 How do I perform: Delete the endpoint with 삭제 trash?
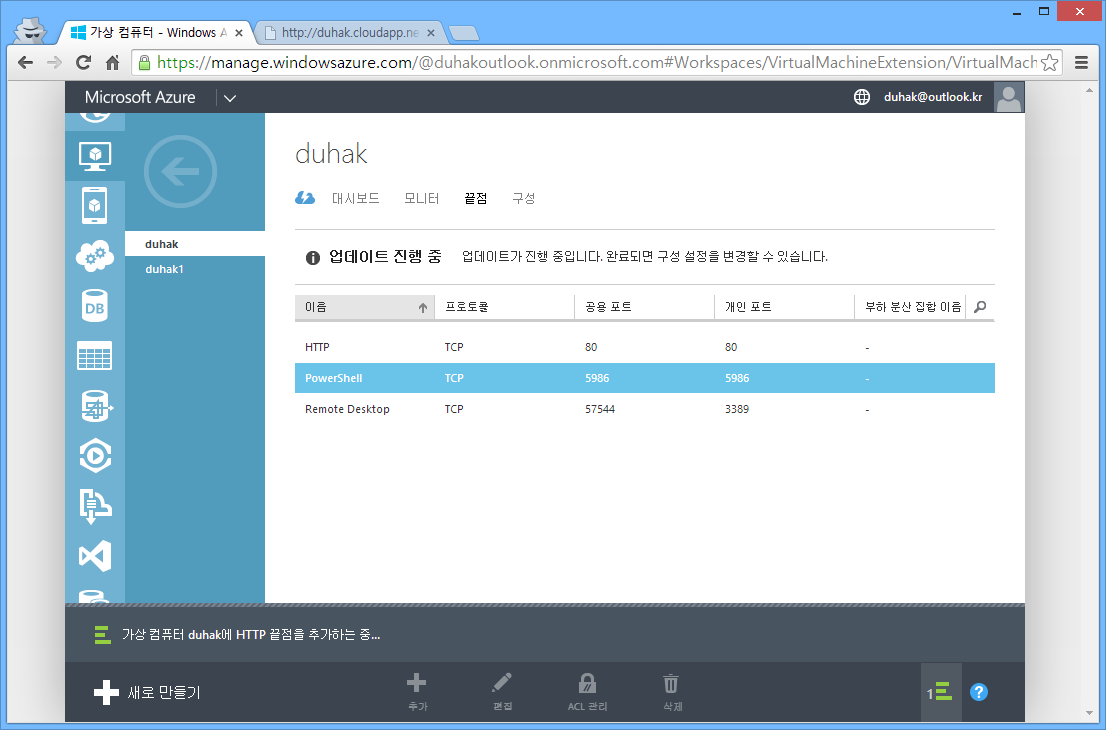(672, 692)
